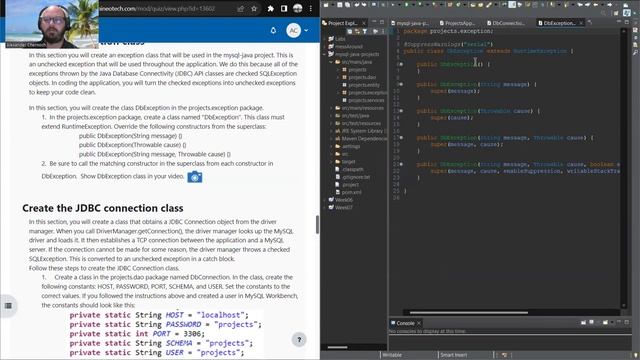640x360 pixels.
Task: Open the browser side panel icon
Action: (284, 8)
